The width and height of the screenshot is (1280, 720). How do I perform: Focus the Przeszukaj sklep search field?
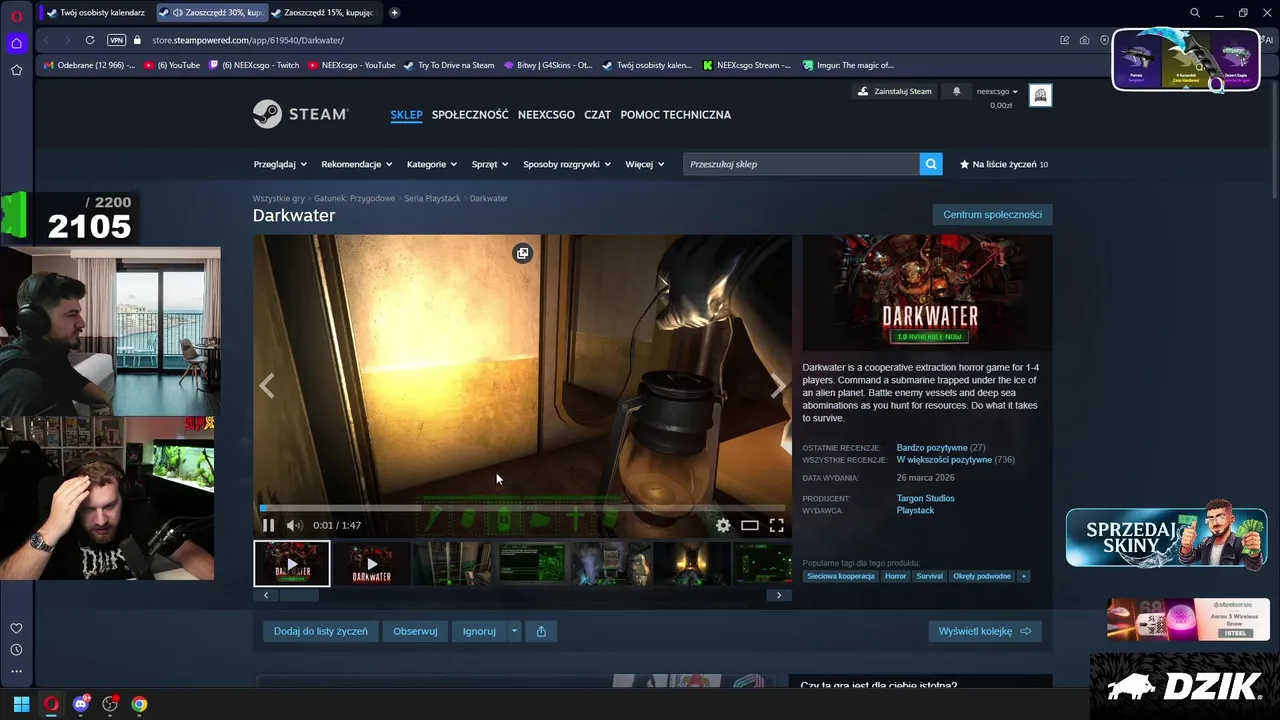coord(801,164)
